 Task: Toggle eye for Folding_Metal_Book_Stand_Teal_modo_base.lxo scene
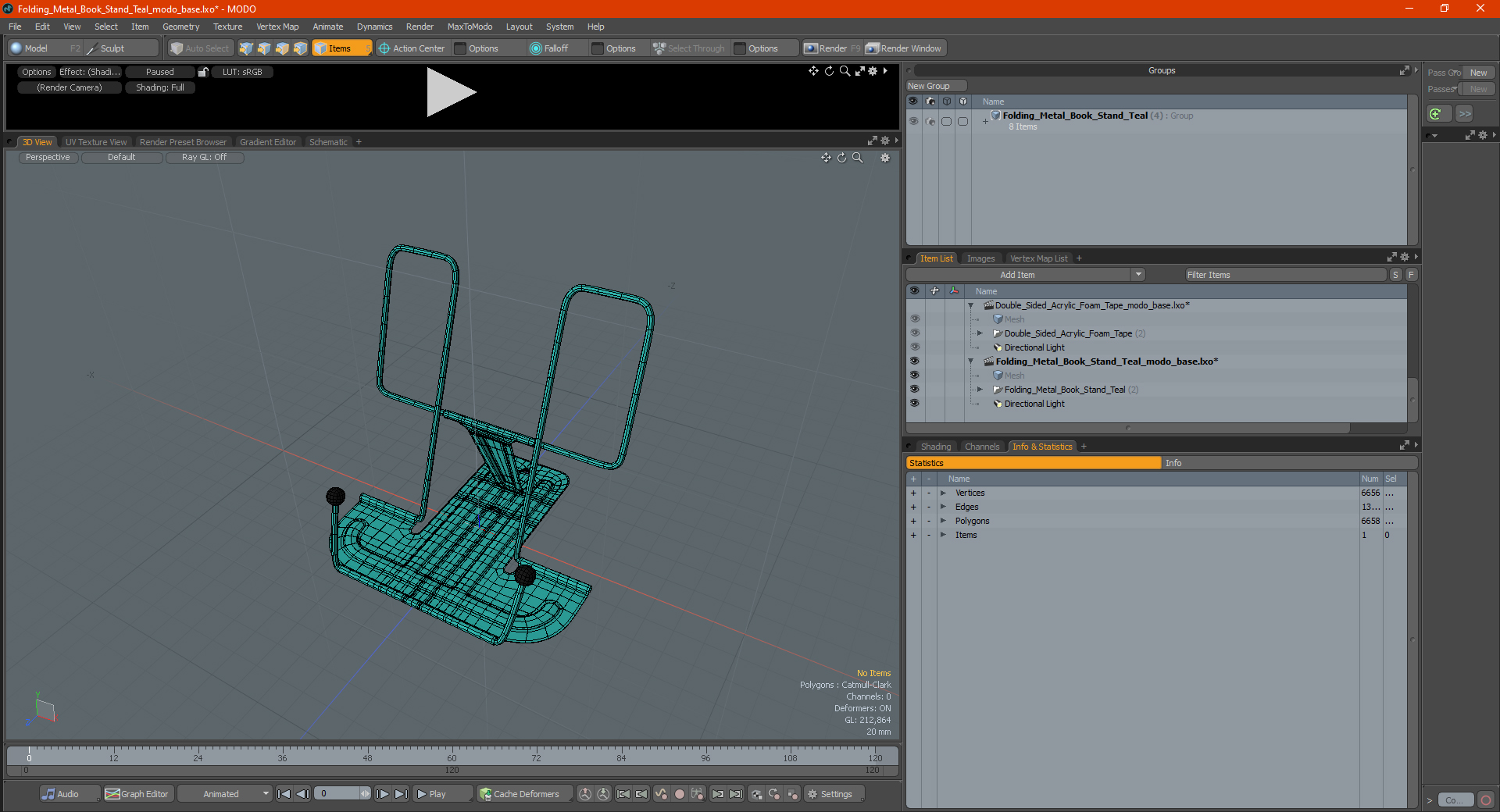tap(914, 361)
